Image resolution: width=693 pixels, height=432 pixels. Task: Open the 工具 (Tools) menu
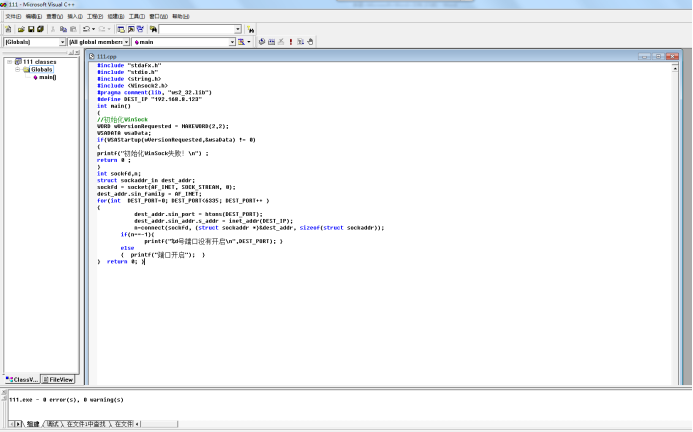click(137, 16)
